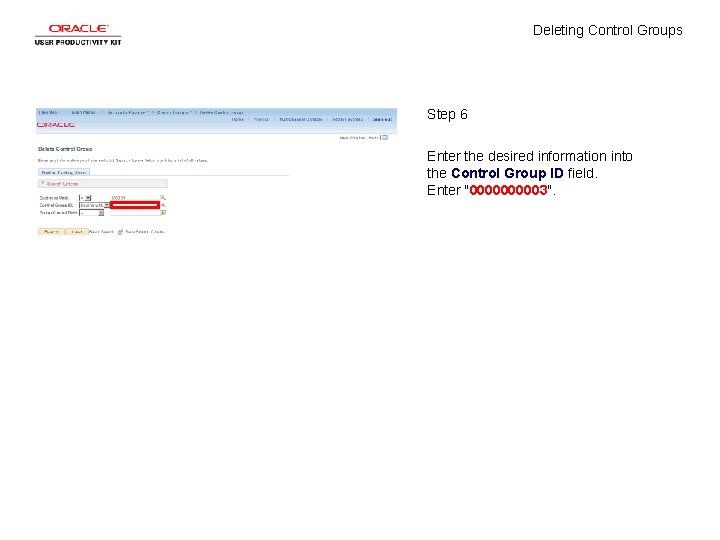Click the red '0000000003' value text
The image size is (720, 540).
(508, 190)
